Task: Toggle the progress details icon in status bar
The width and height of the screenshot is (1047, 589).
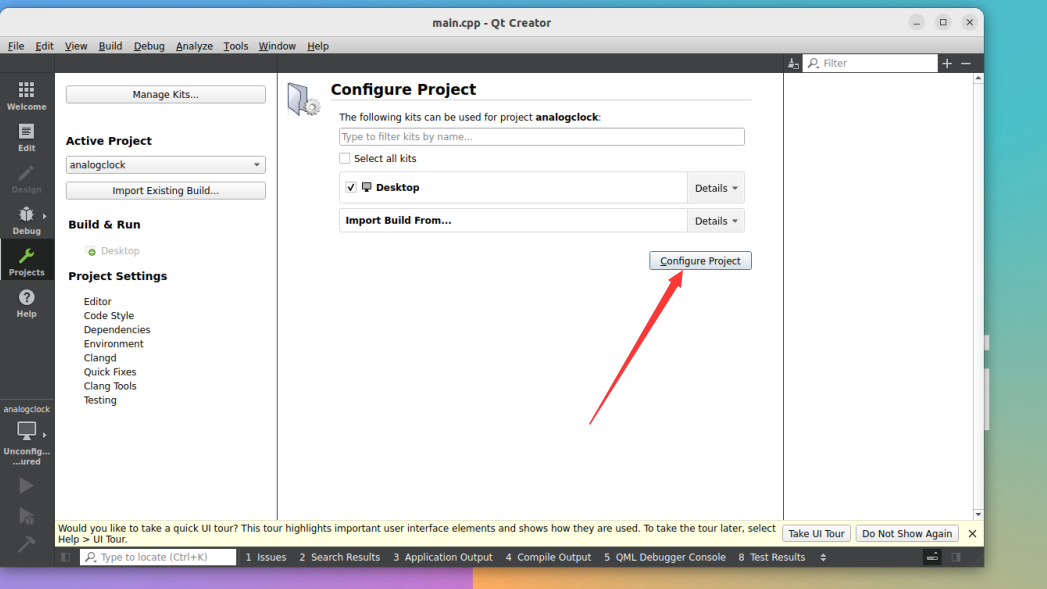Action: coord(932,557)
